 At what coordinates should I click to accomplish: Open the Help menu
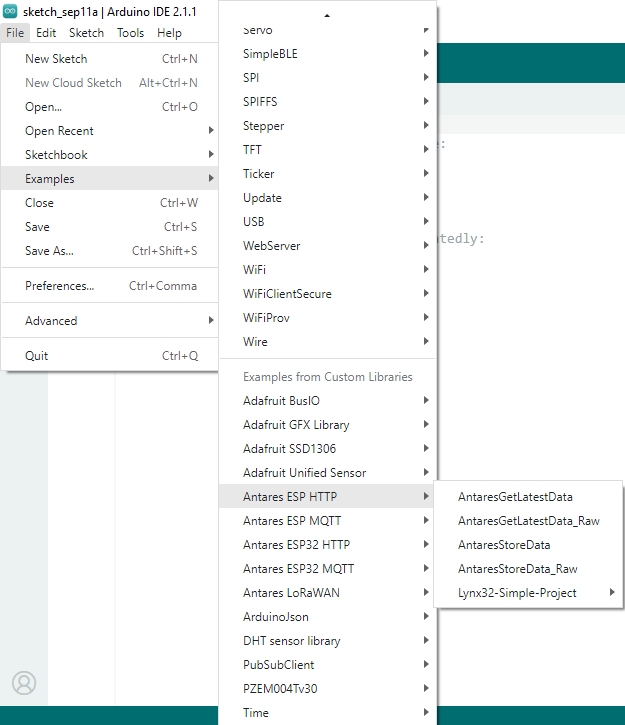coord(169,33)
